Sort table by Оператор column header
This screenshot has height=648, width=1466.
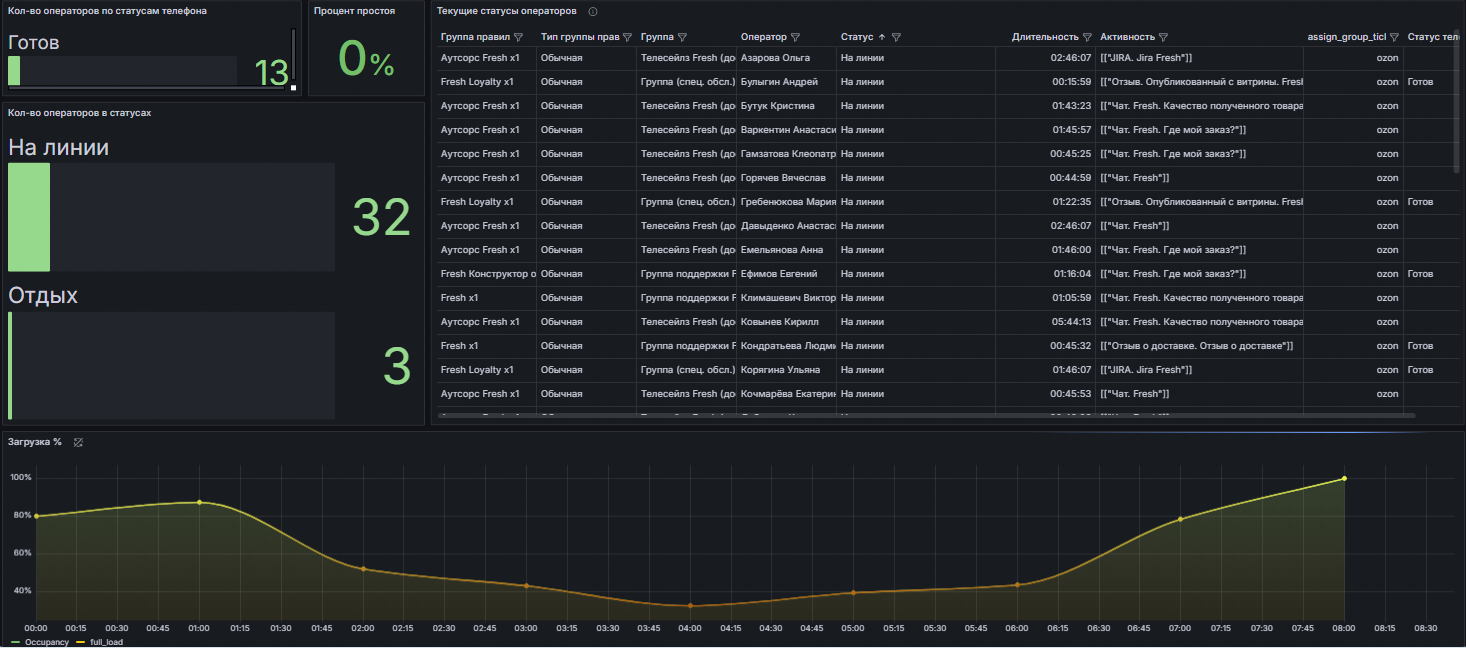[763, 37]
